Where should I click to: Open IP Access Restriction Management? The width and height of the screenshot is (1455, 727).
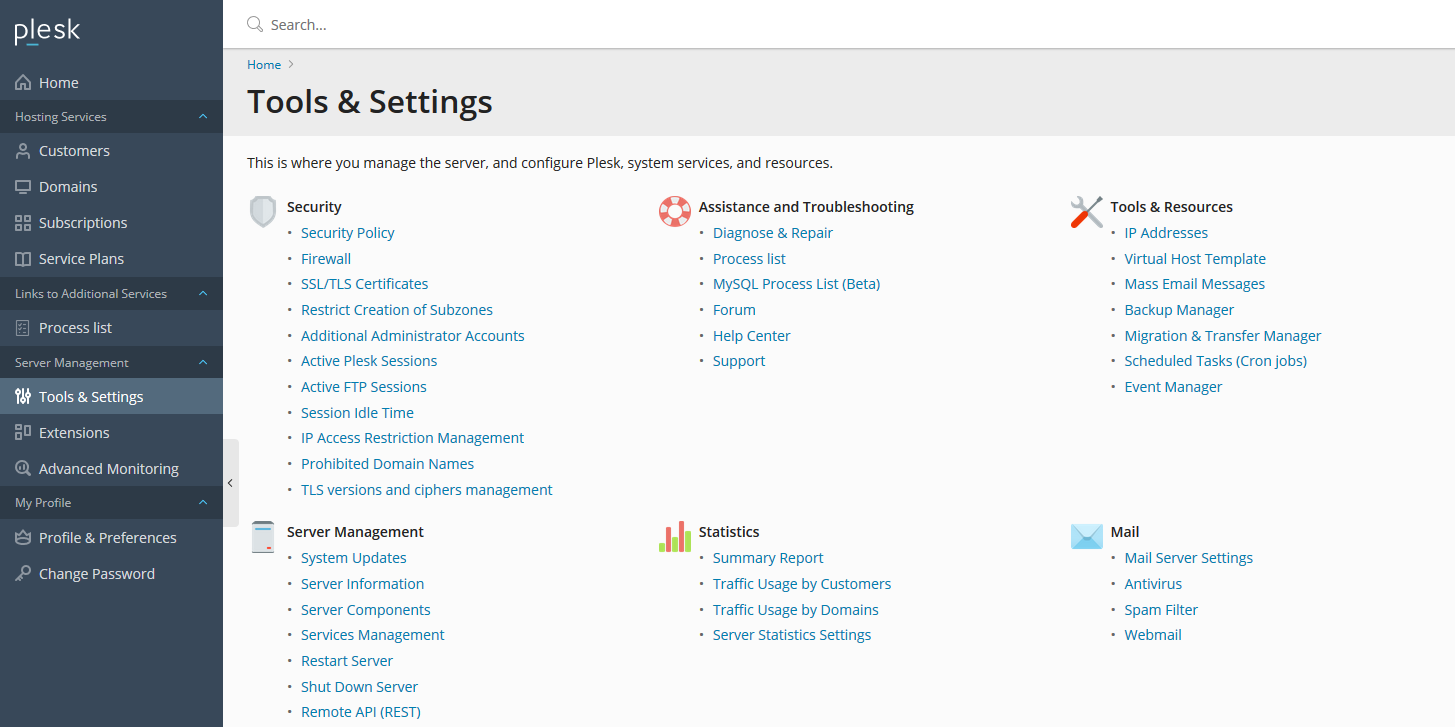(x=412, y=438)
